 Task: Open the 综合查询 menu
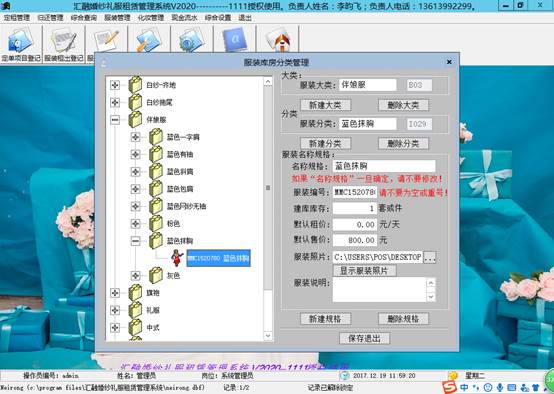click(x=84, y=17)
